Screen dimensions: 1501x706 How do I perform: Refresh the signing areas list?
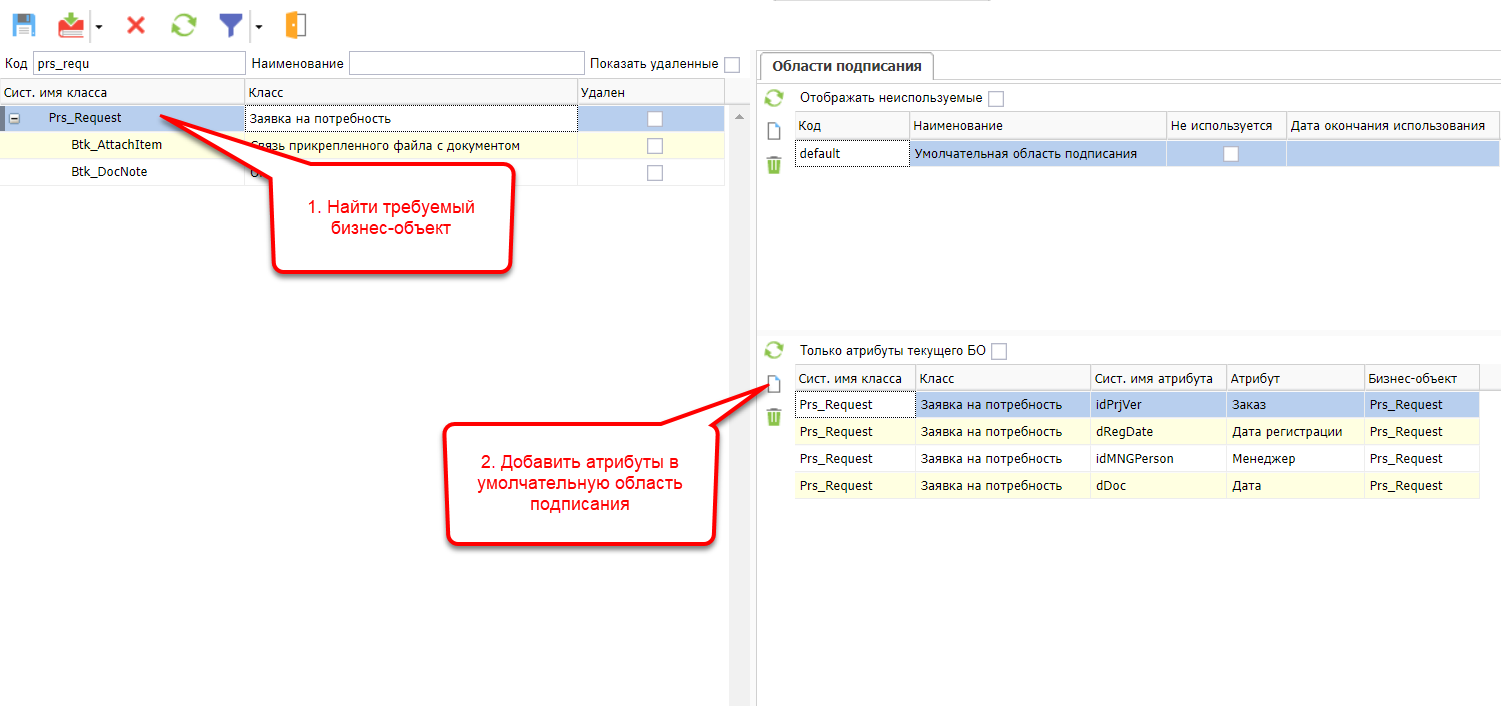(x=774, y=98)
